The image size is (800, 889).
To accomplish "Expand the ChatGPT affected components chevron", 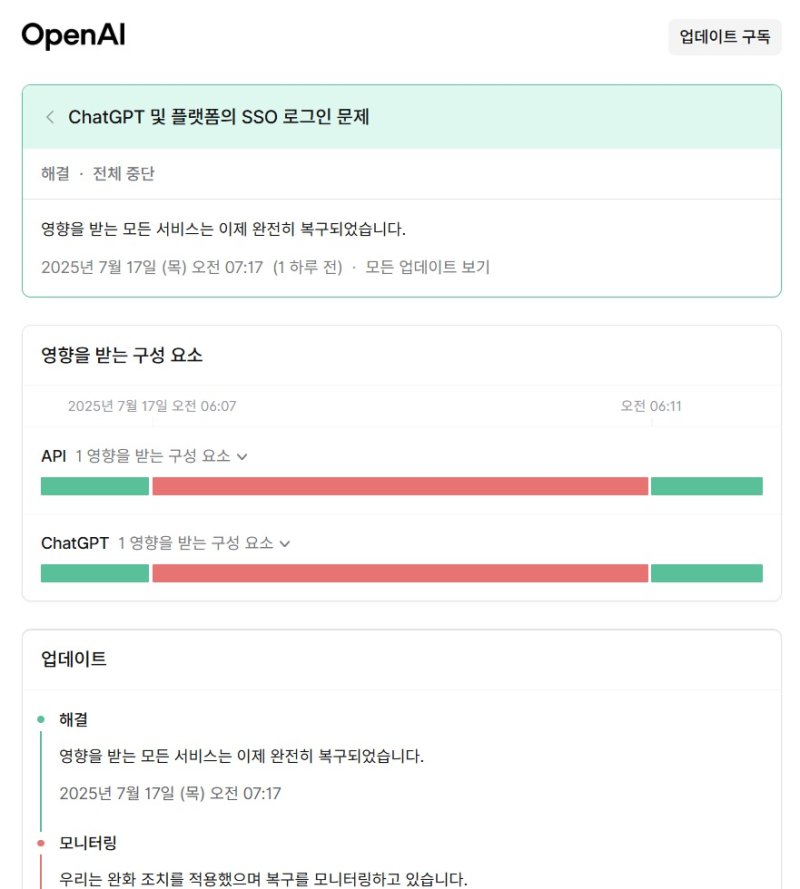I will 285,544.
